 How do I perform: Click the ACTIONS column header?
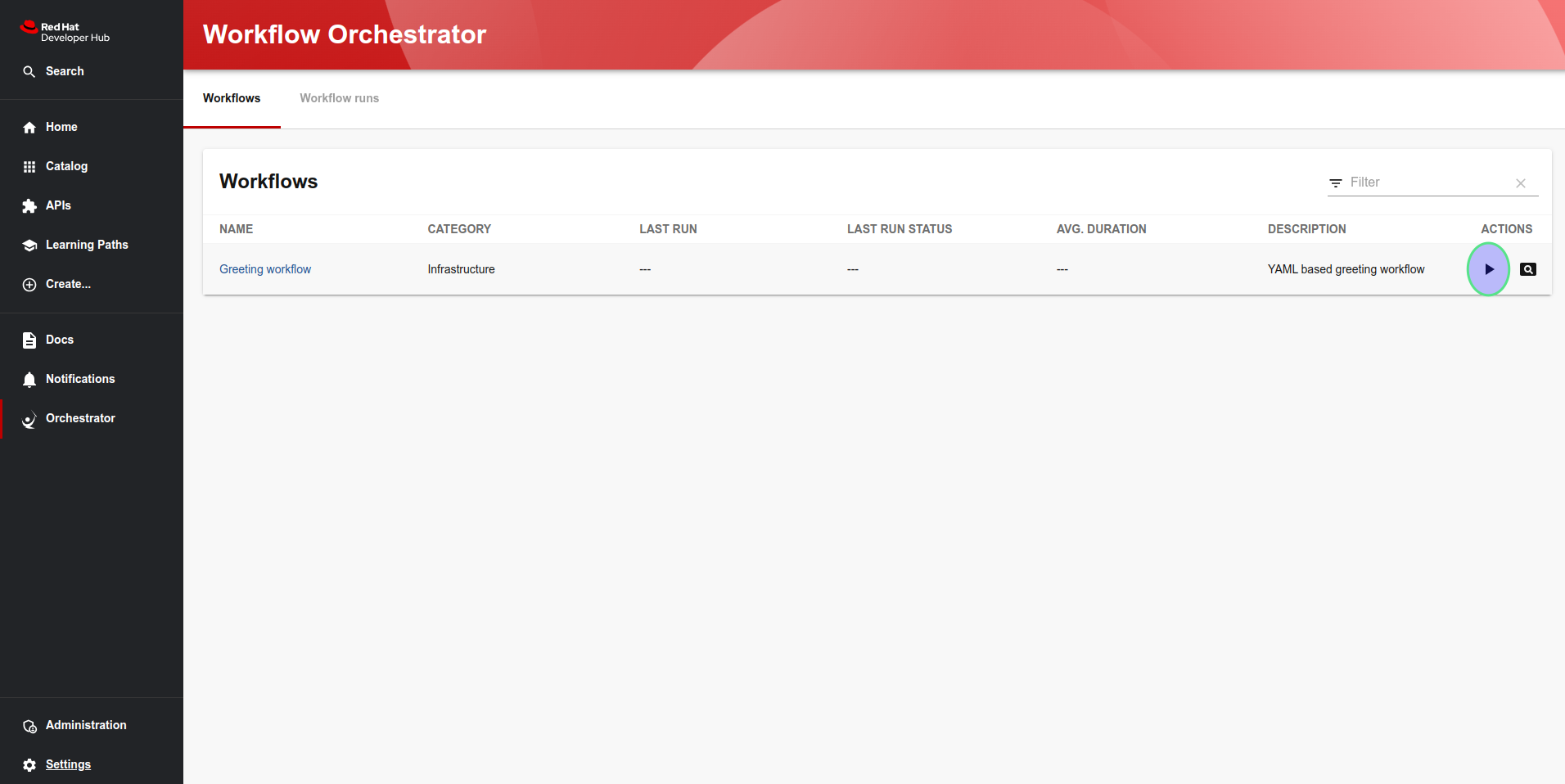1506,229
